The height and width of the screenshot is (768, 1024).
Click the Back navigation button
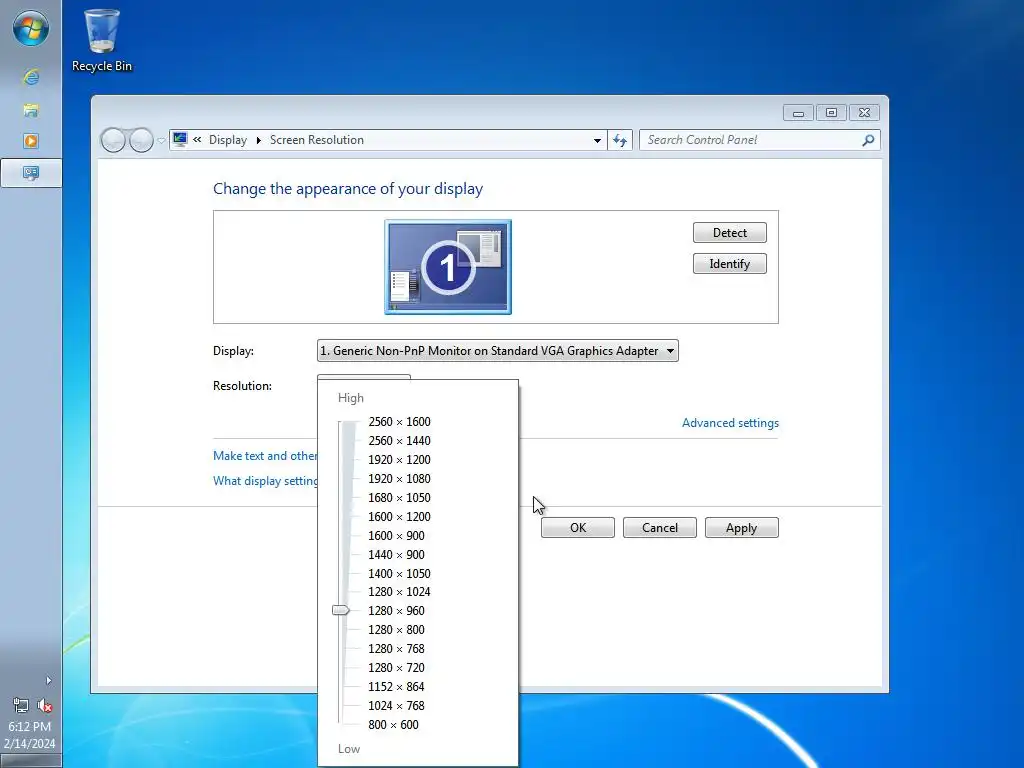(x=113, y=140)
